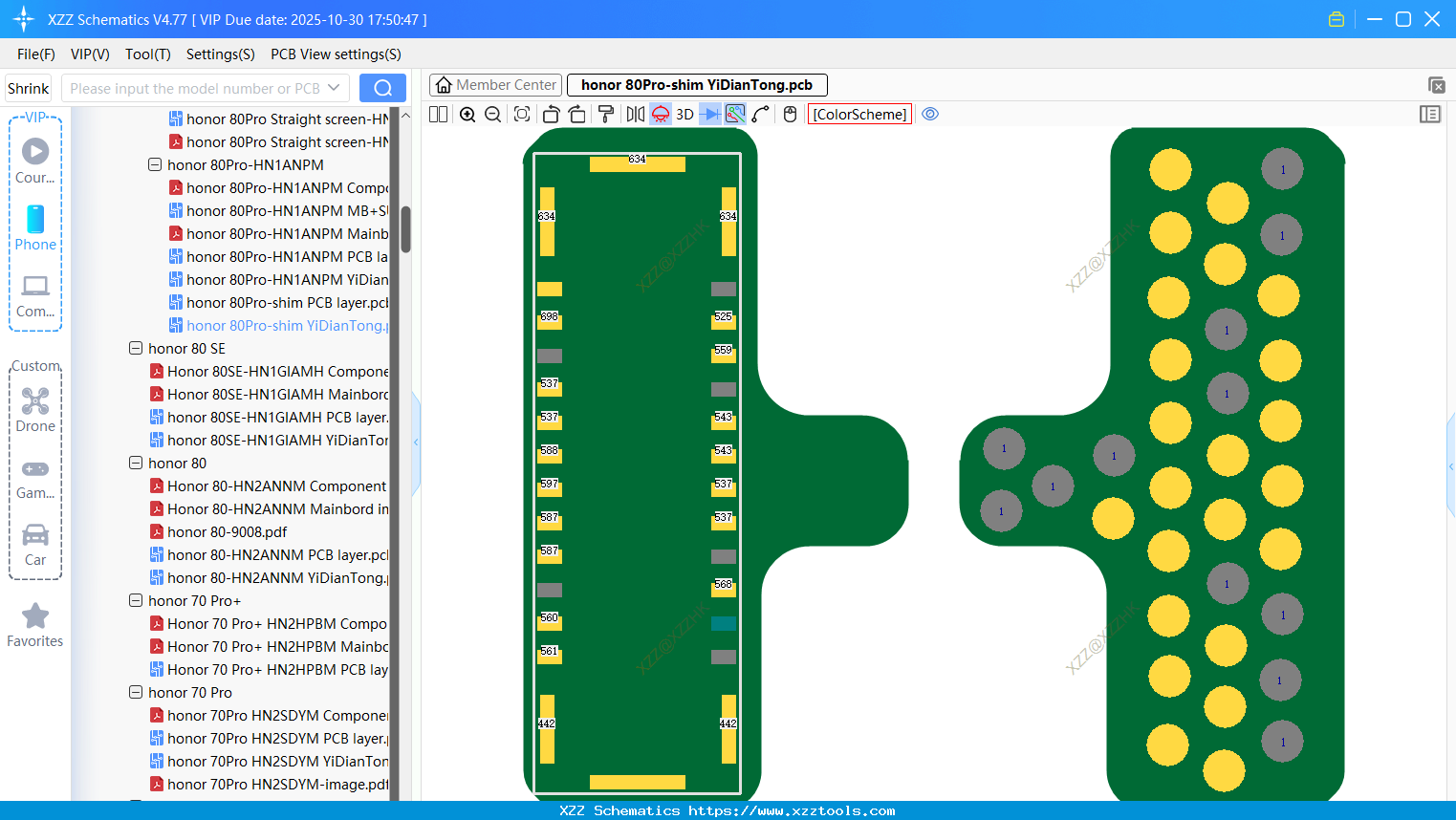Open the model search dropdown arrow

pyautogui.click(x=334, y=88)
